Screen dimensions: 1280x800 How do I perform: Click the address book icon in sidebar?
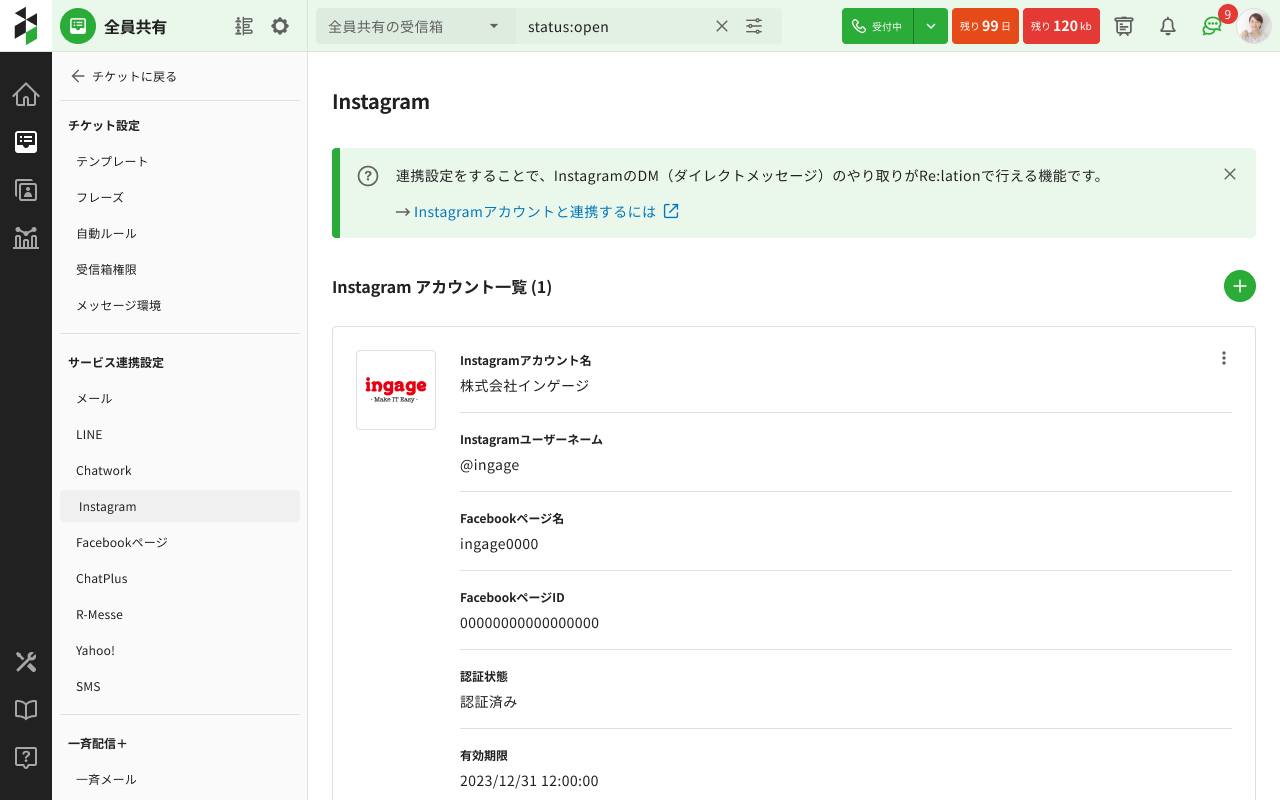coord(26,190)
